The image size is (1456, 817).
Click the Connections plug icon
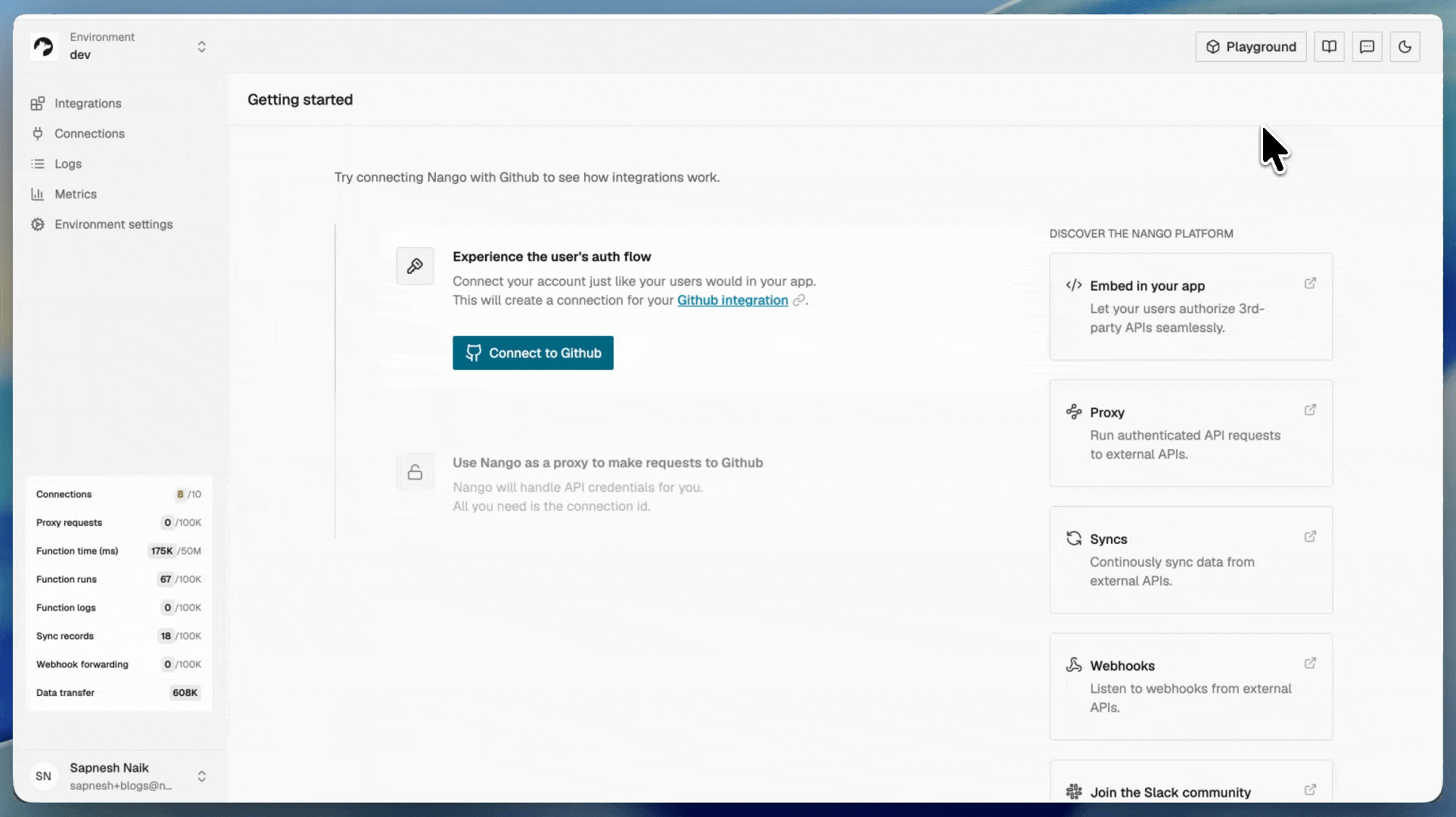tap(37, 134)
